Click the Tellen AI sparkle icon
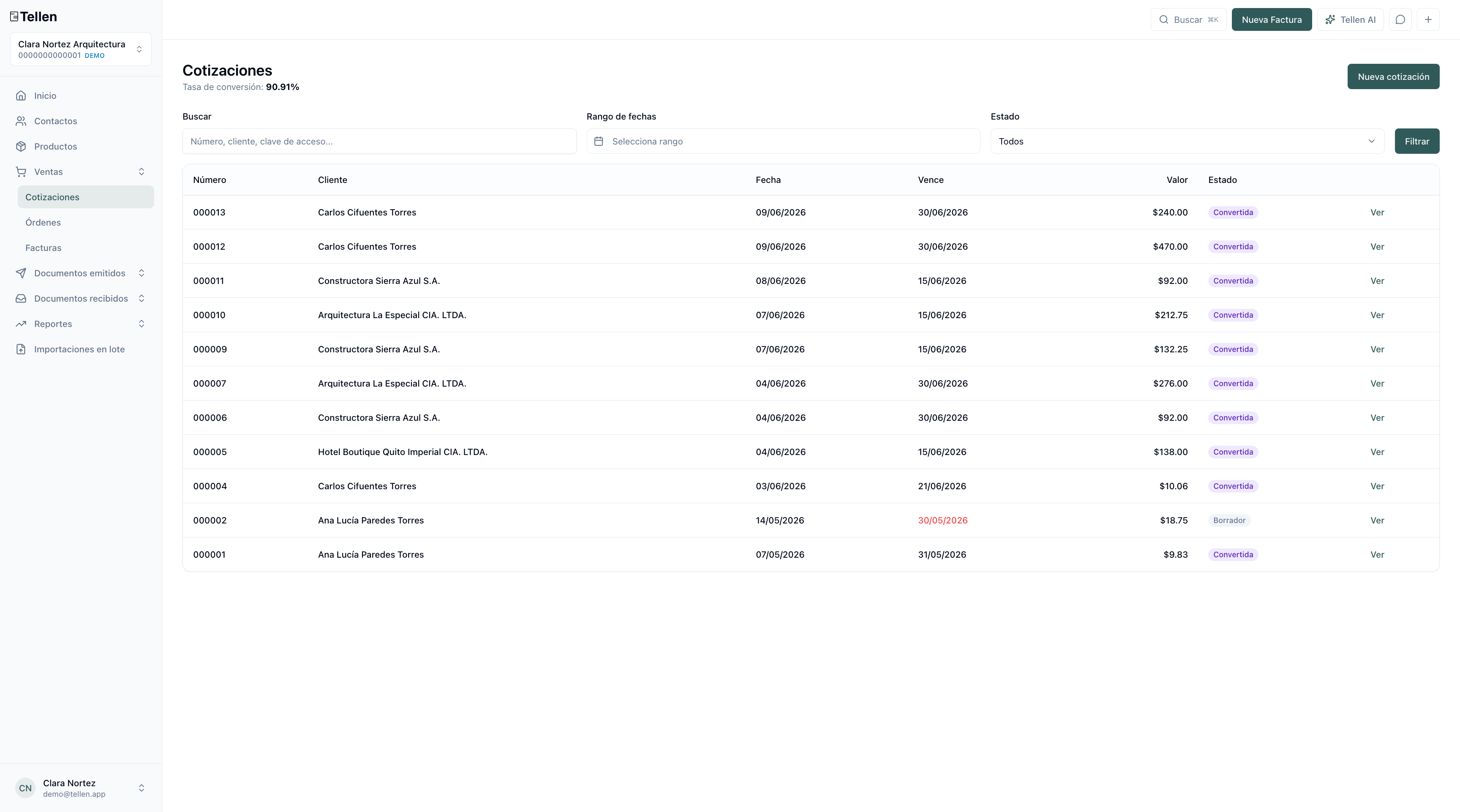Image resolution: width=1460 pixels, height=812 pixels. click(1330, 20)
